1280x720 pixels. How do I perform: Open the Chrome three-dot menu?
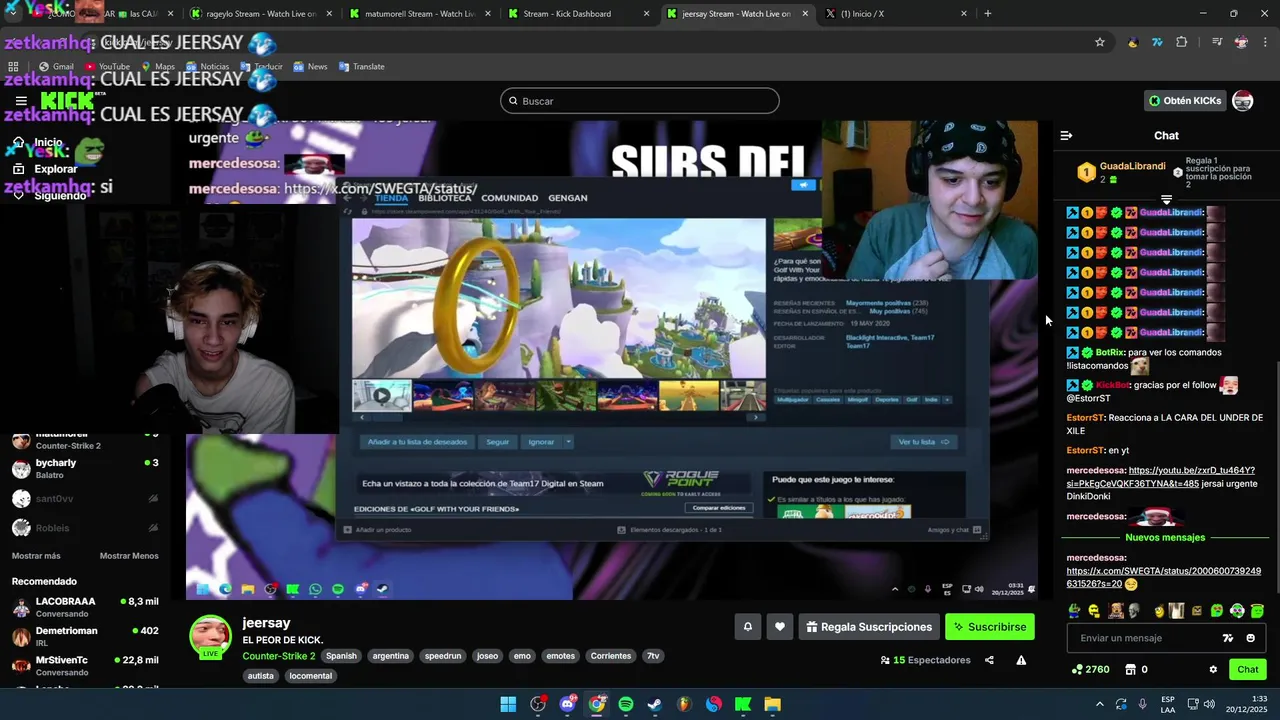click(x=1265, y=42)
